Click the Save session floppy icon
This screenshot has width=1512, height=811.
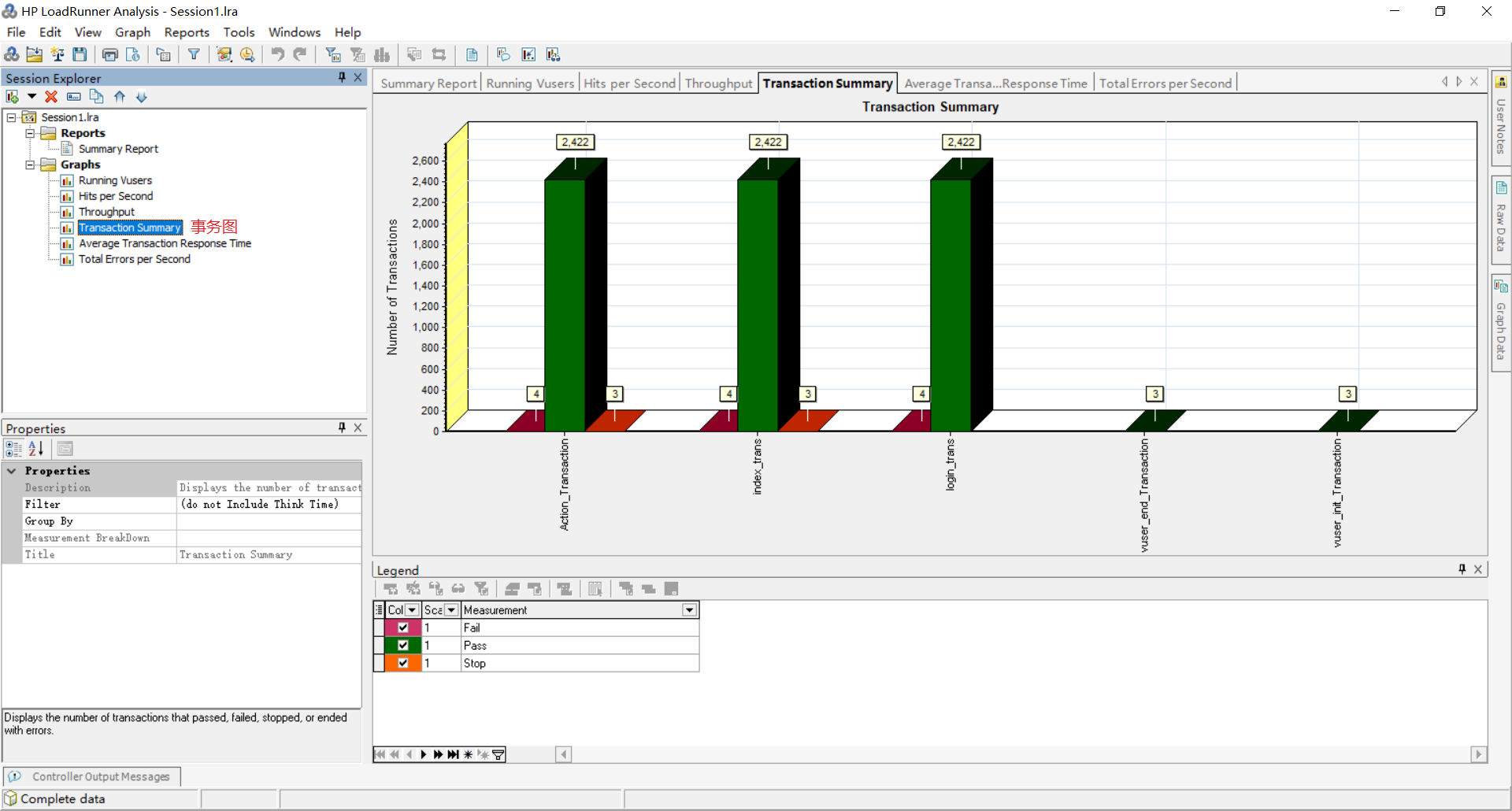coord(80,54)
